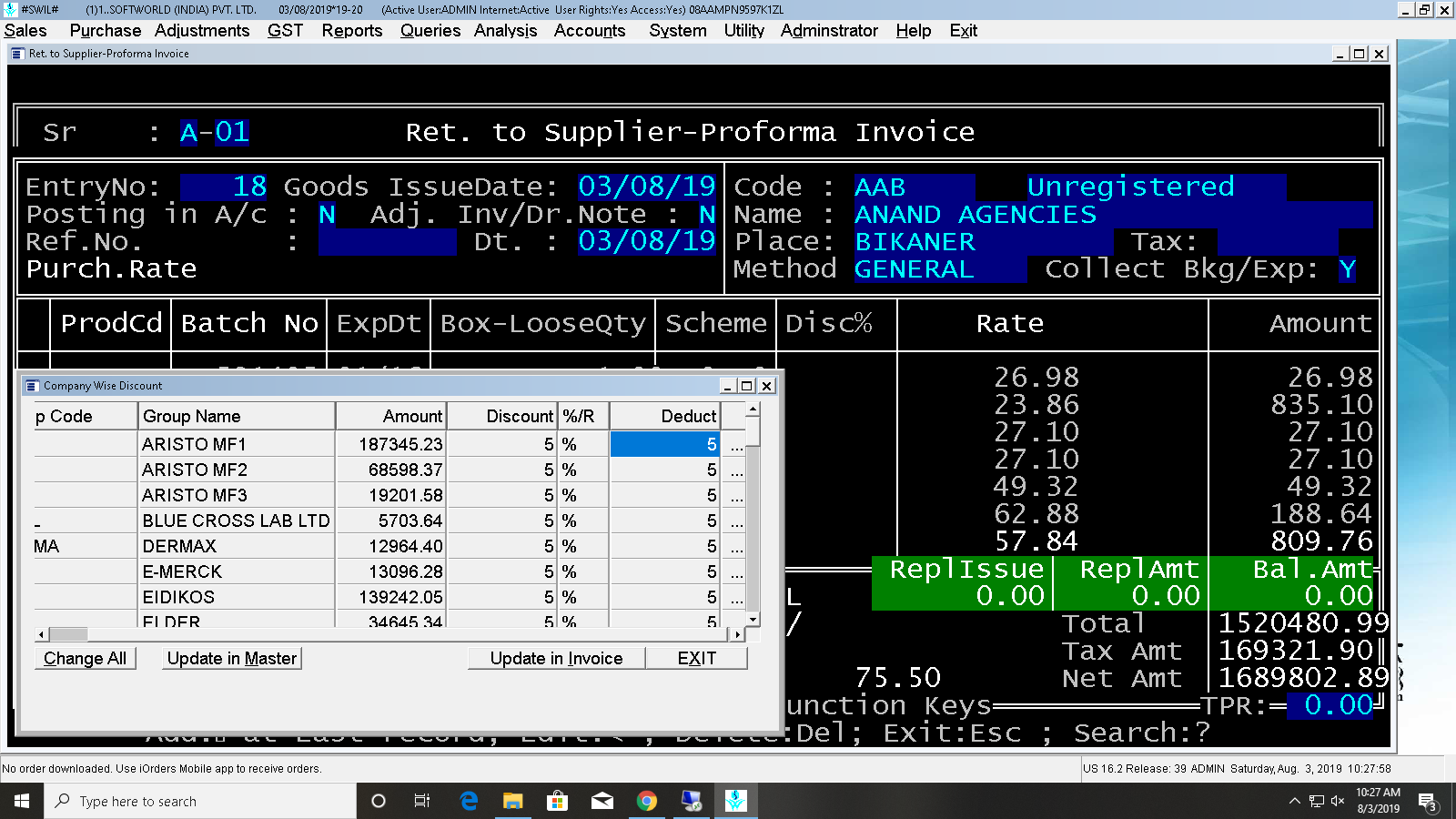1456x819 pixels.
Task: Click the EntryNo field showing 18
Action: click(224, 187)
